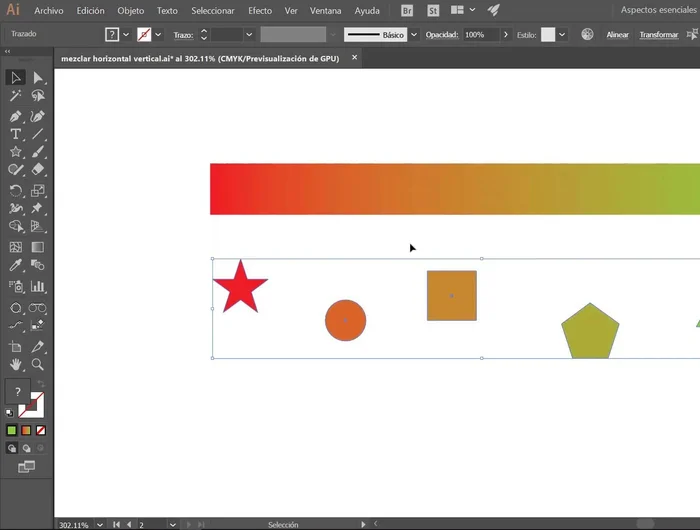Screen dimensions: 700x530
Task: Pick the Type tool
Action: 16,134
